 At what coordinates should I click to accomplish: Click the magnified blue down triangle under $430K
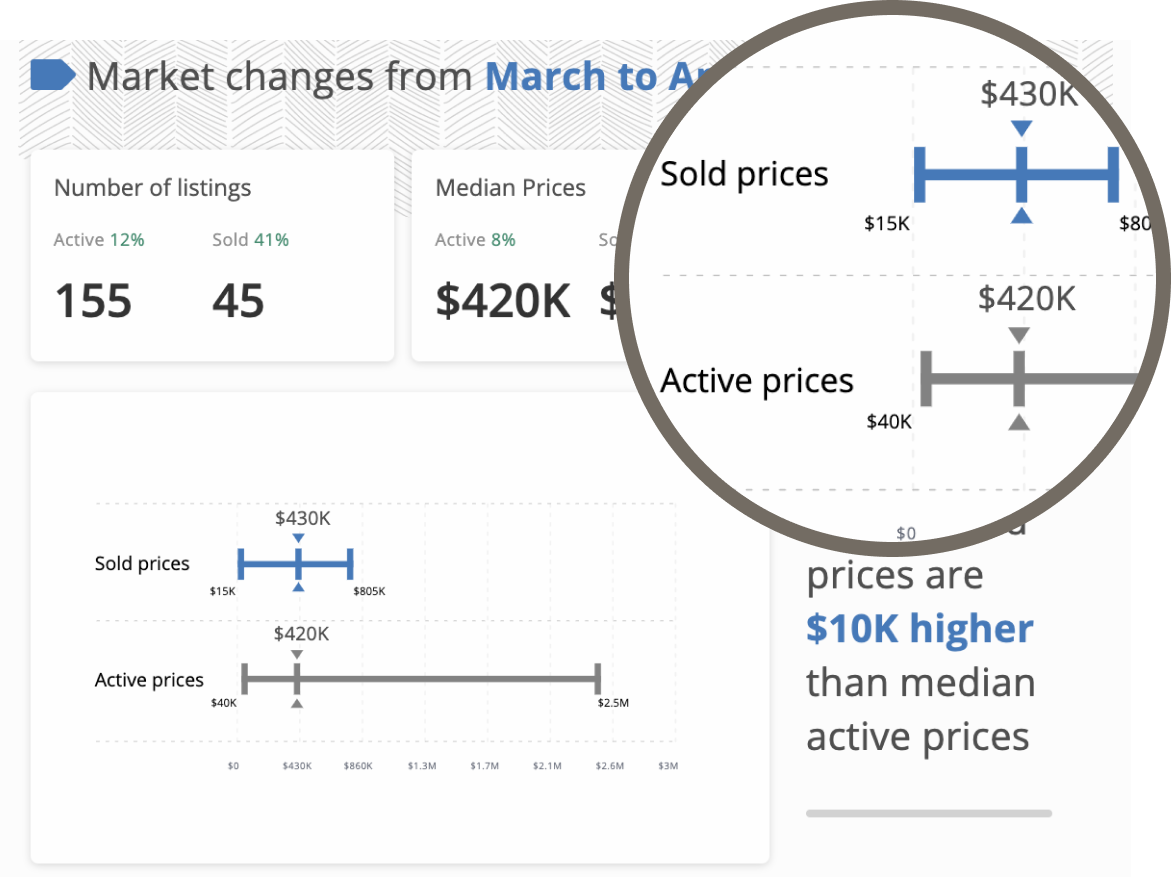click(1020, 129)
